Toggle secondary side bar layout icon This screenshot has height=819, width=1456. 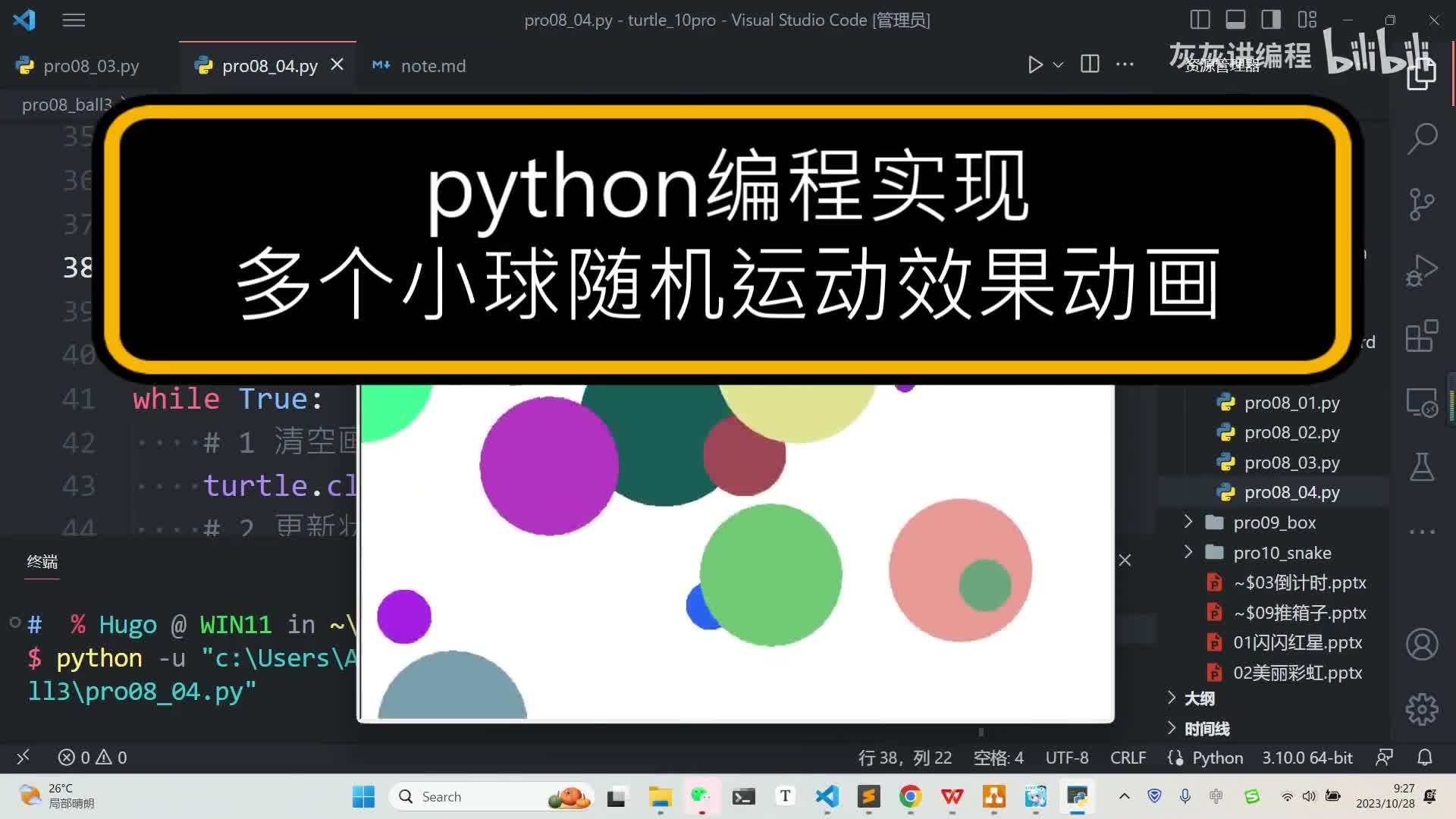[x=1271, y=20]
